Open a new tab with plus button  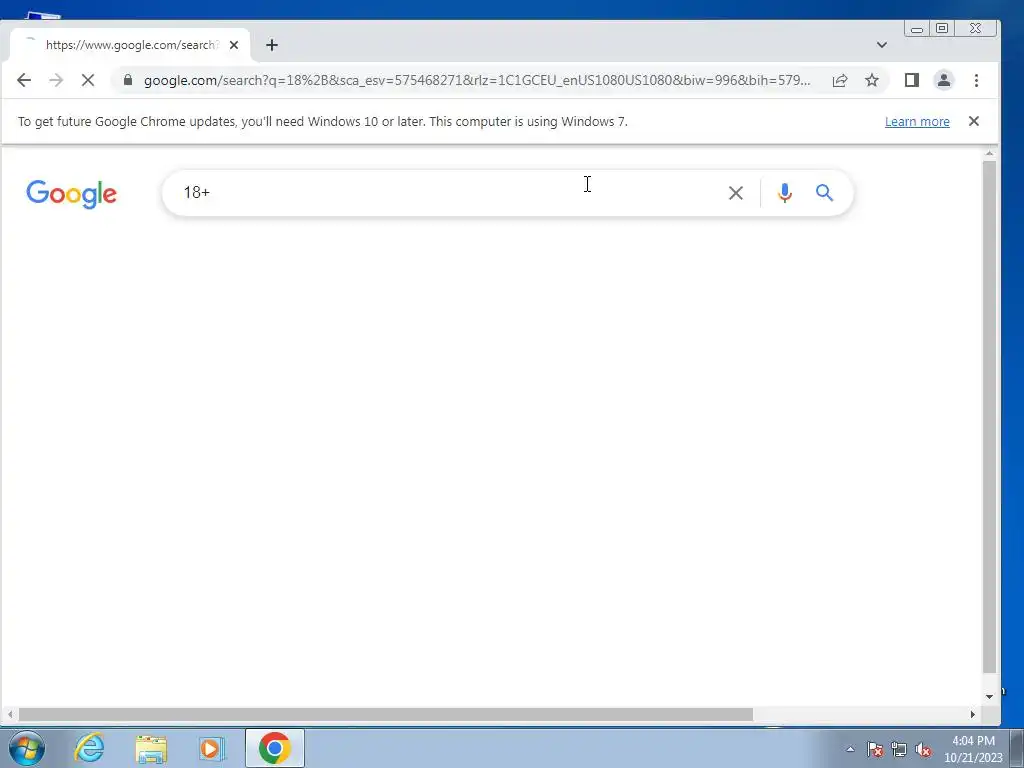tap(272, 45)
